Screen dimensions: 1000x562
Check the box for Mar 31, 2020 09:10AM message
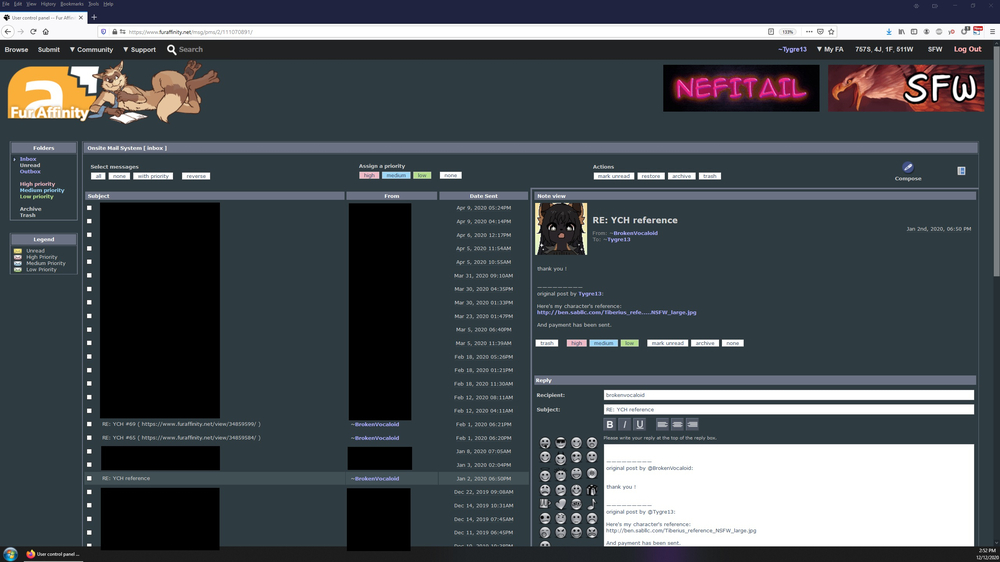pos(89,276)
